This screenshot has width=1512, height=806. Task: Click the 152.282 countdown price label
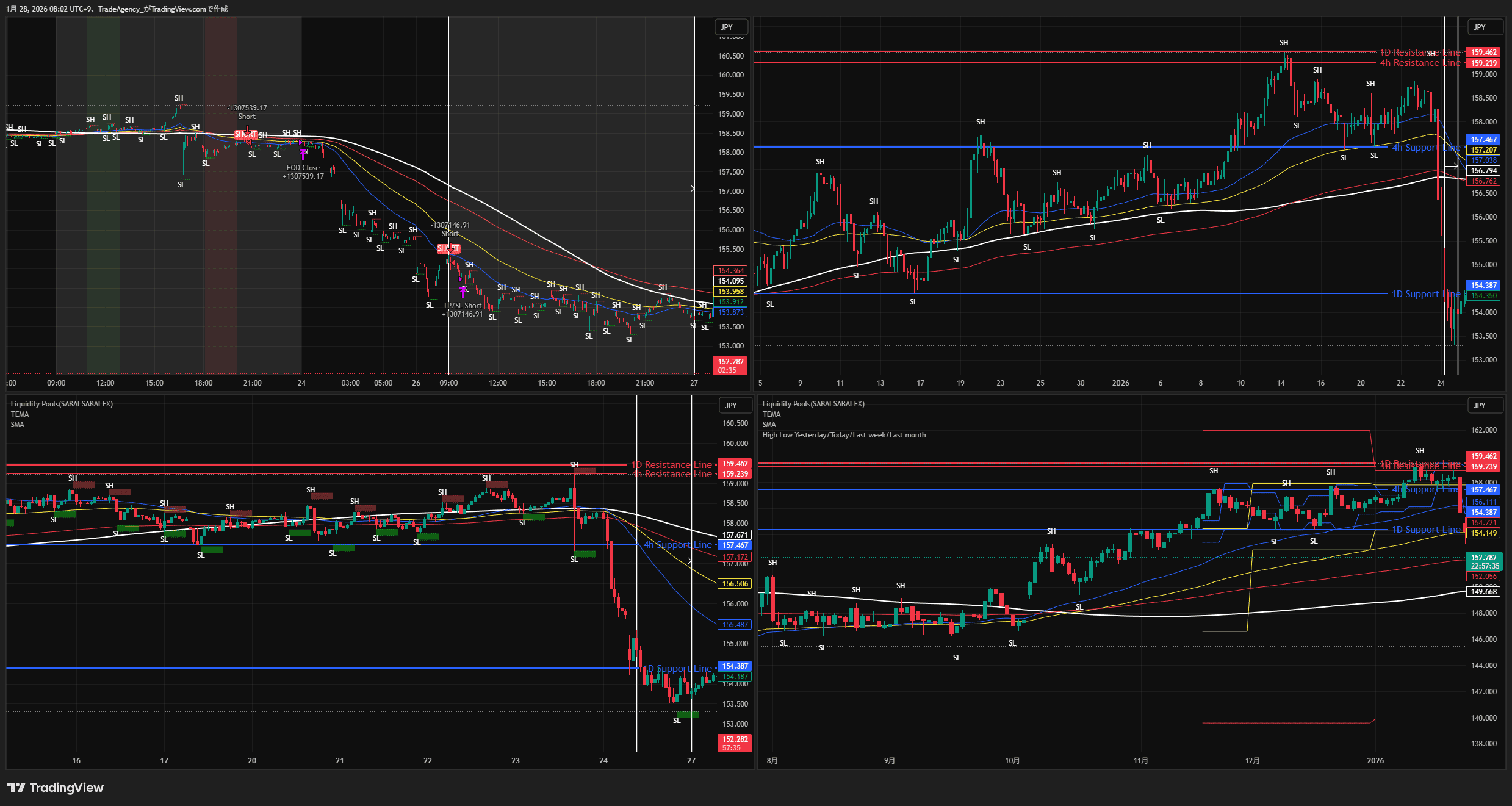(730, 364)
